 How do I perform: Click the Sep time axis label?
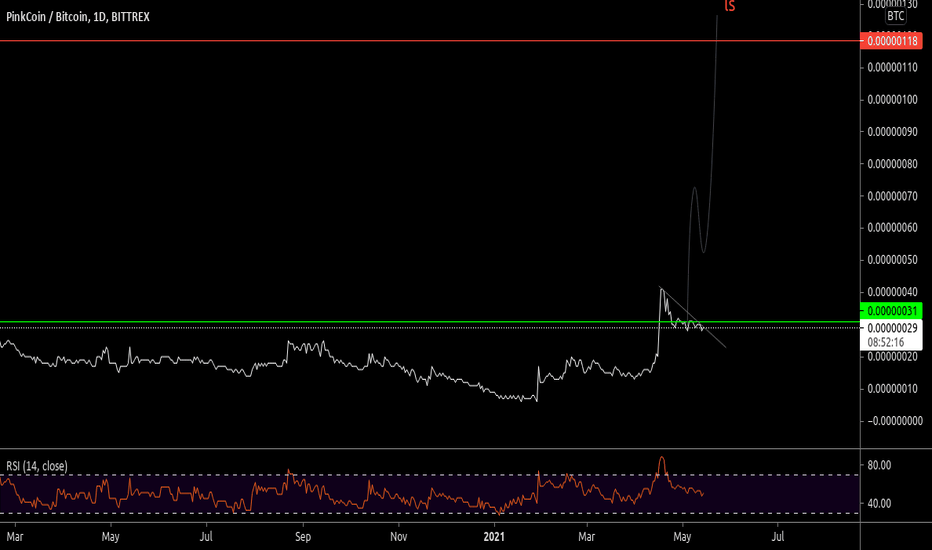click(303, 536)
